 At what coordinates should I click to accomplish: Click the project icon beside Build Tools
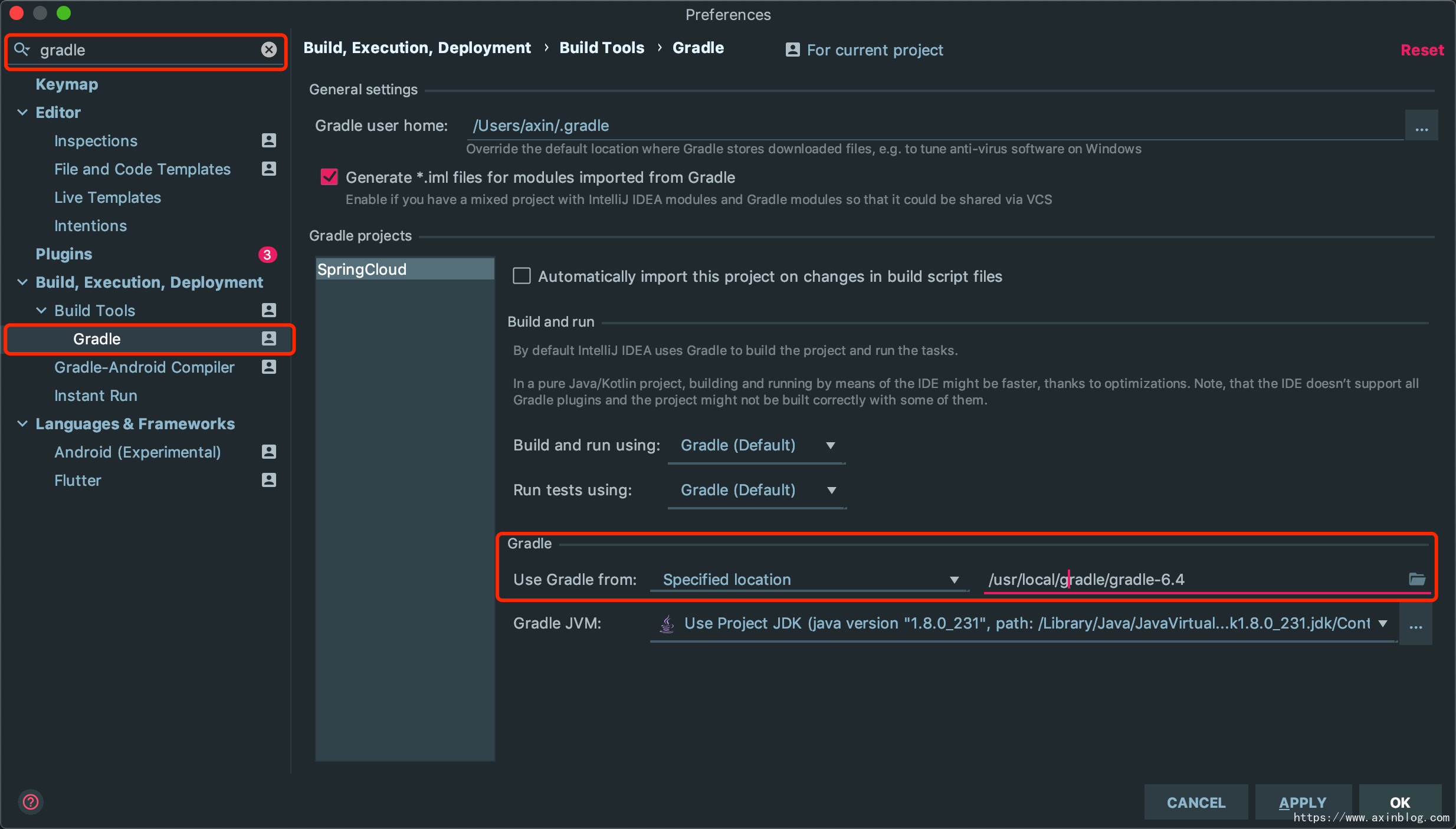[x=269, y=310]
